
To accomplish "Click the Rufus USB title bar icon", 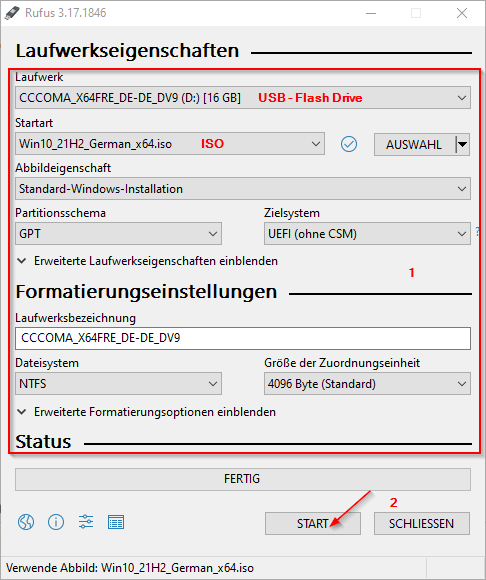I will point(12,13).
